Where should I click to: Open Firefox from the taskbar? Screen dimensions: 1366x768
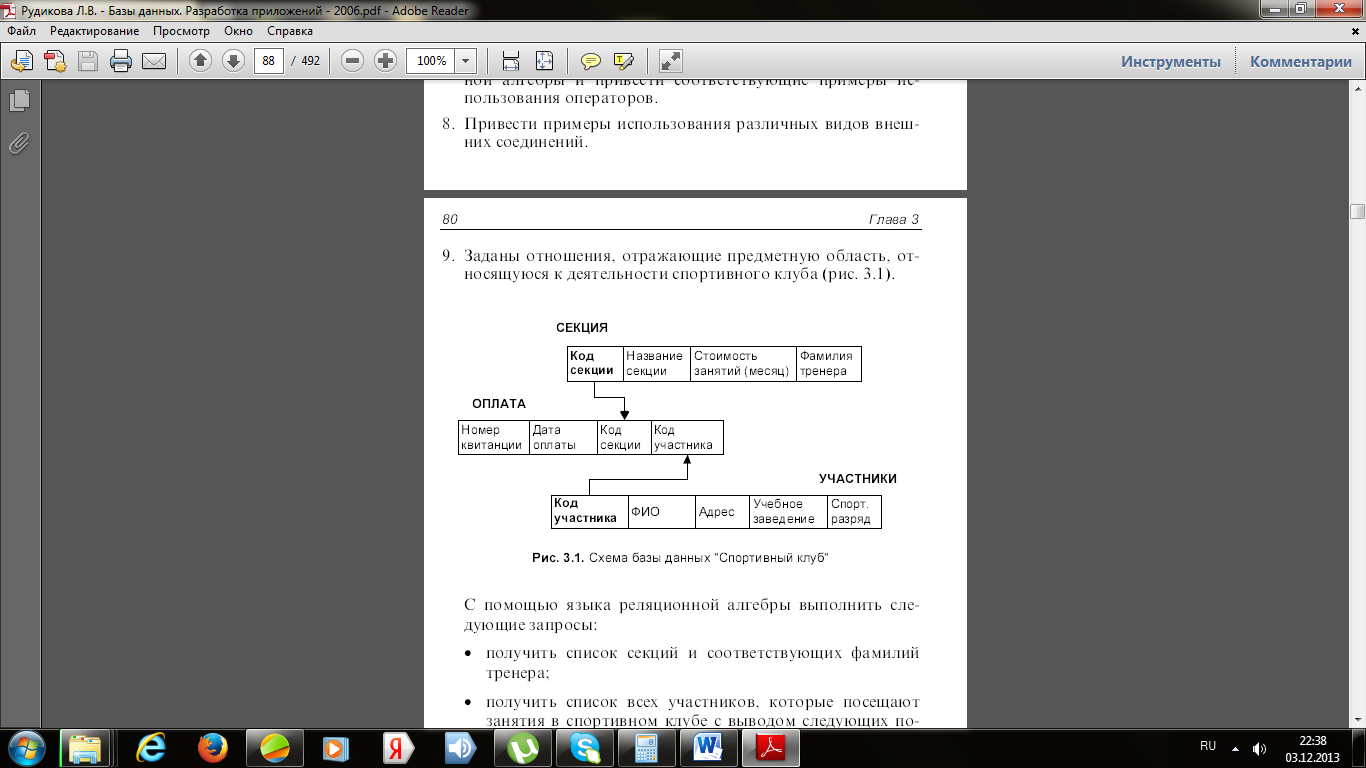[x=213, y=747]
